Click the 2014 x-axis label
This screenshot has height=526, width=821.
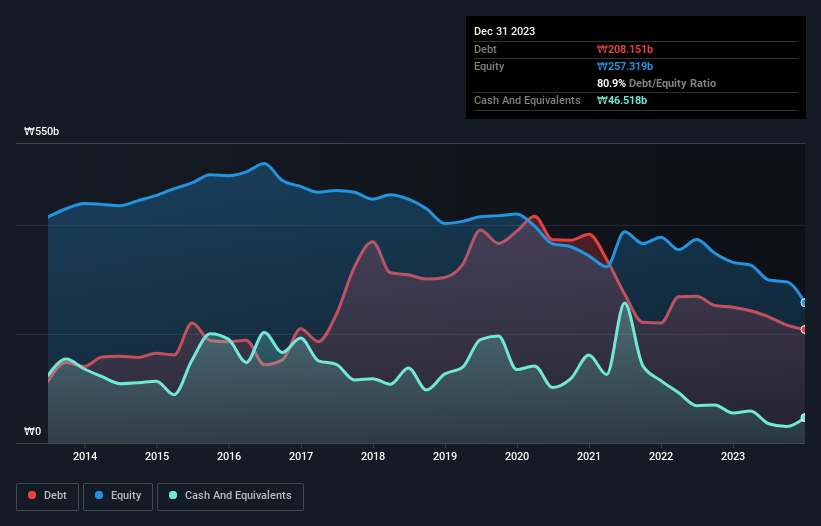coord(85,456)
